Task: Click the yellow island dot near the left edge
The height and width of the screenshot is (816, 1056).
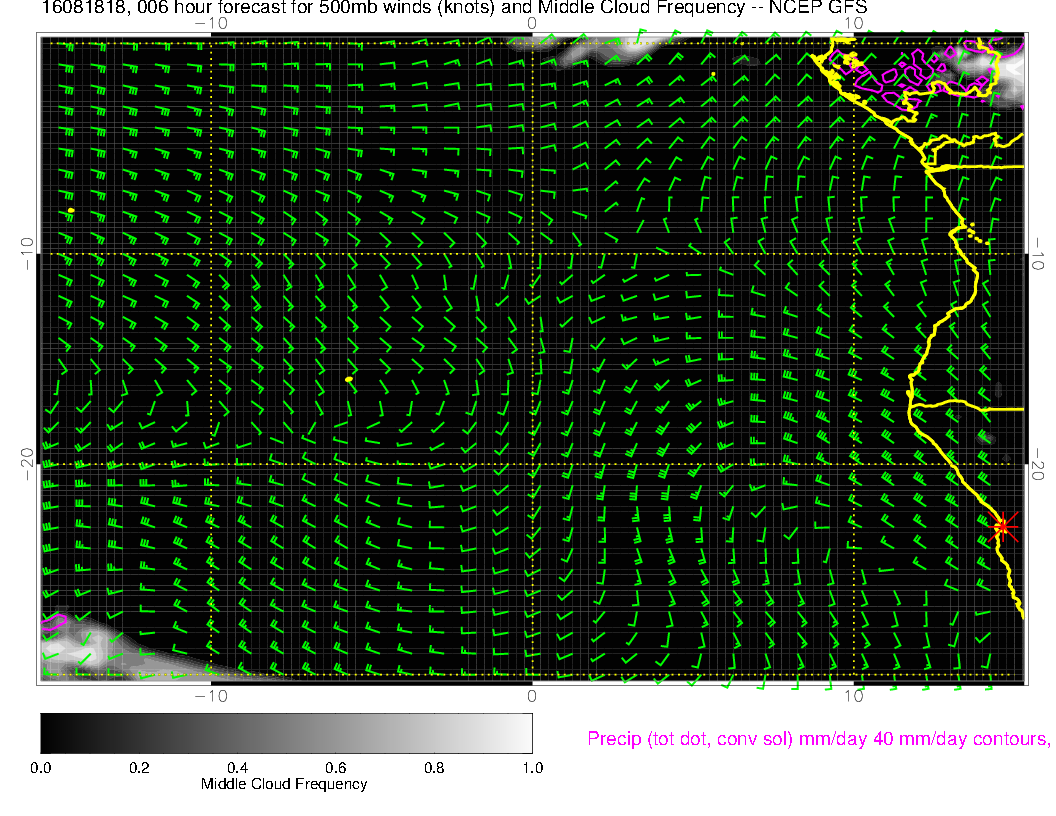Action: click(71, 210)
